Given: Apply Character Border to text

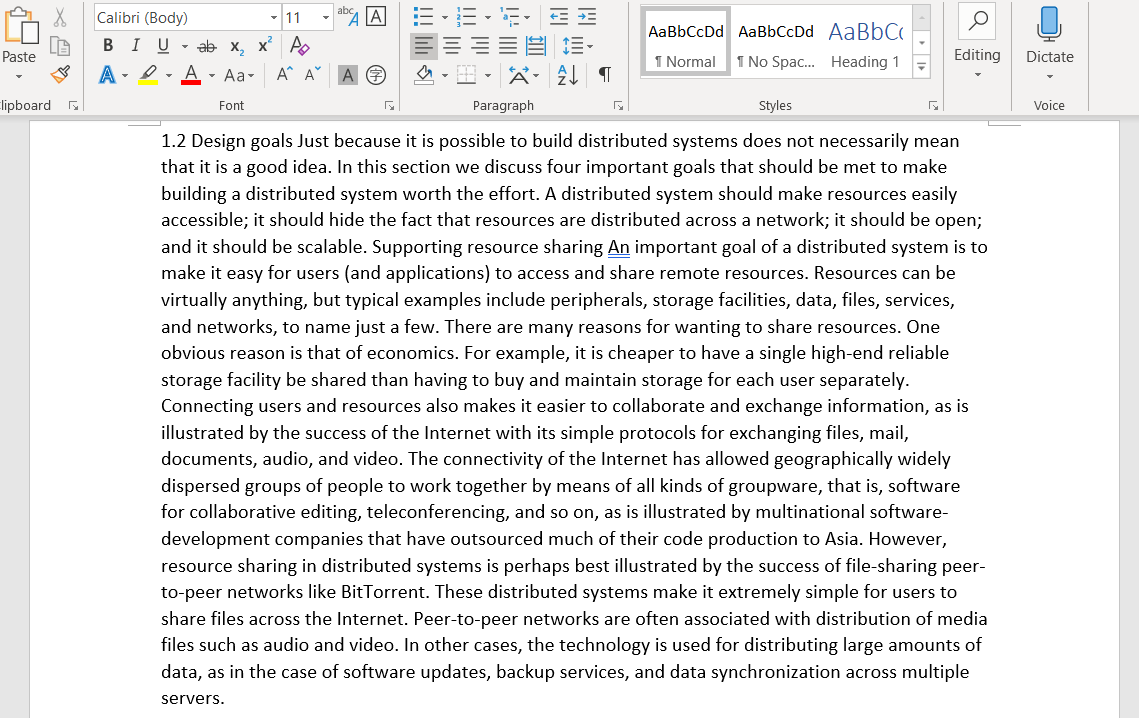Looking at the screenshot, I should click(376, 16).
